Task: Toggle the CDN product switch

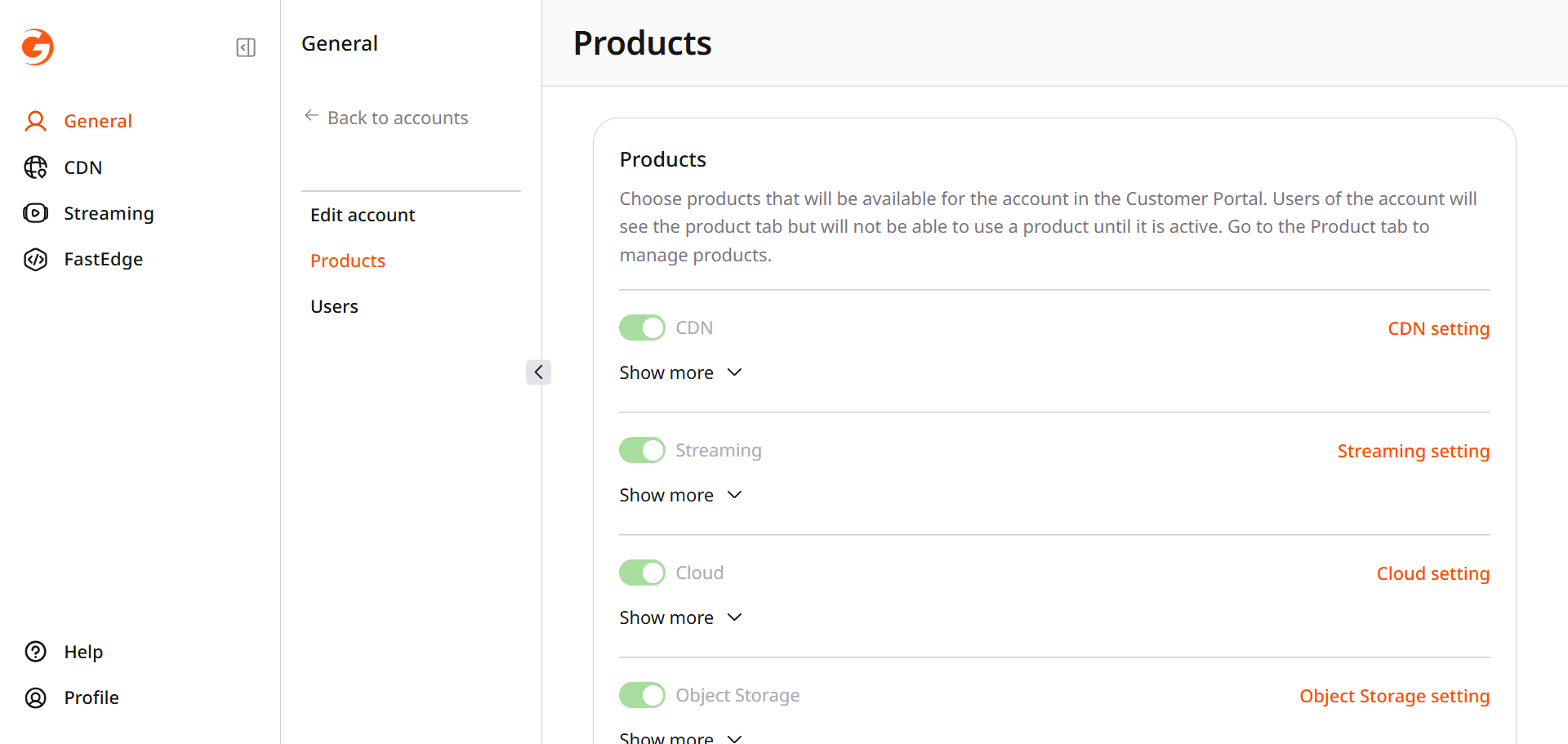Action: click(642, 327)
